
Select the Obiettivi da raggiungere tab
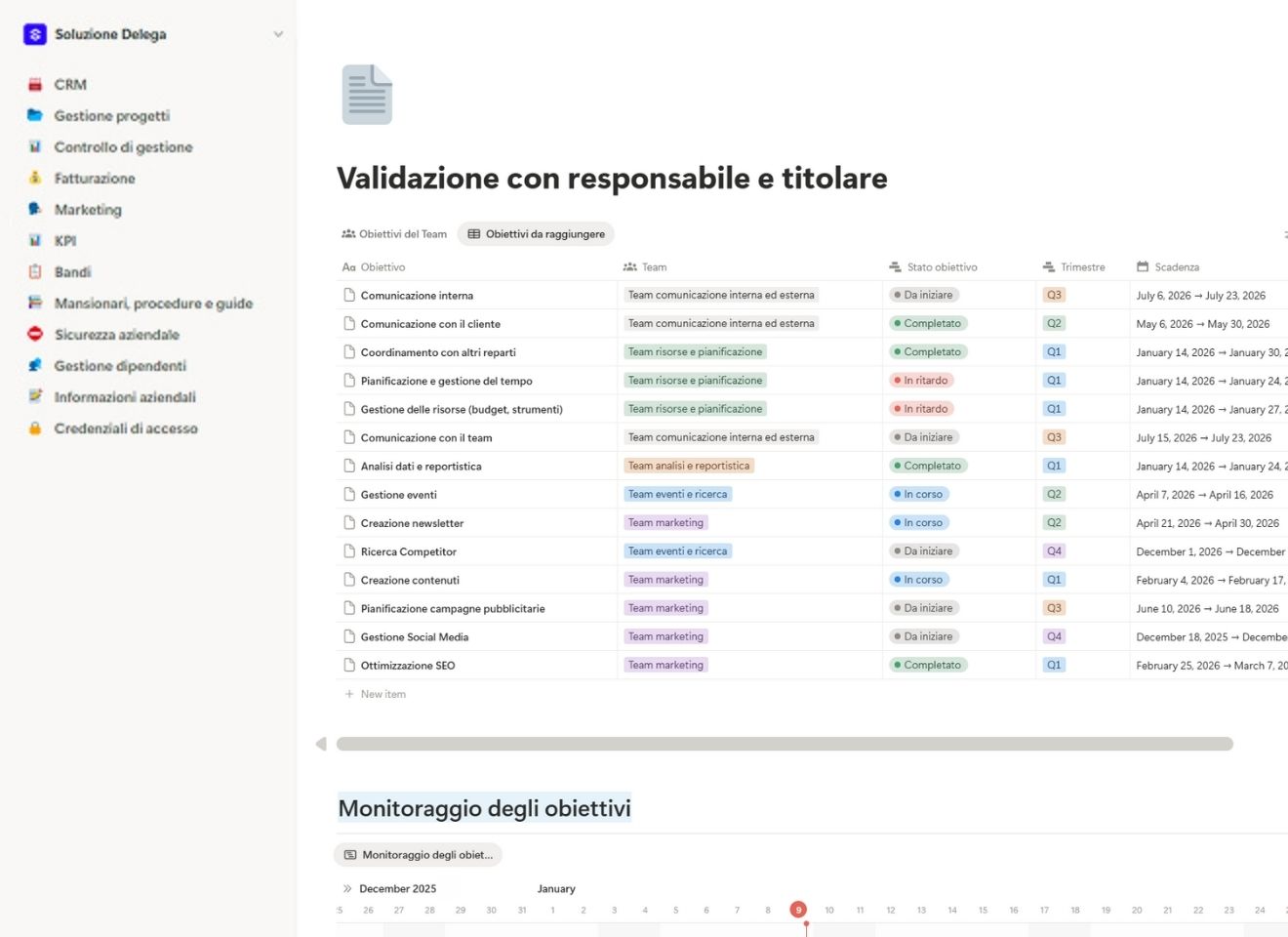536,233
